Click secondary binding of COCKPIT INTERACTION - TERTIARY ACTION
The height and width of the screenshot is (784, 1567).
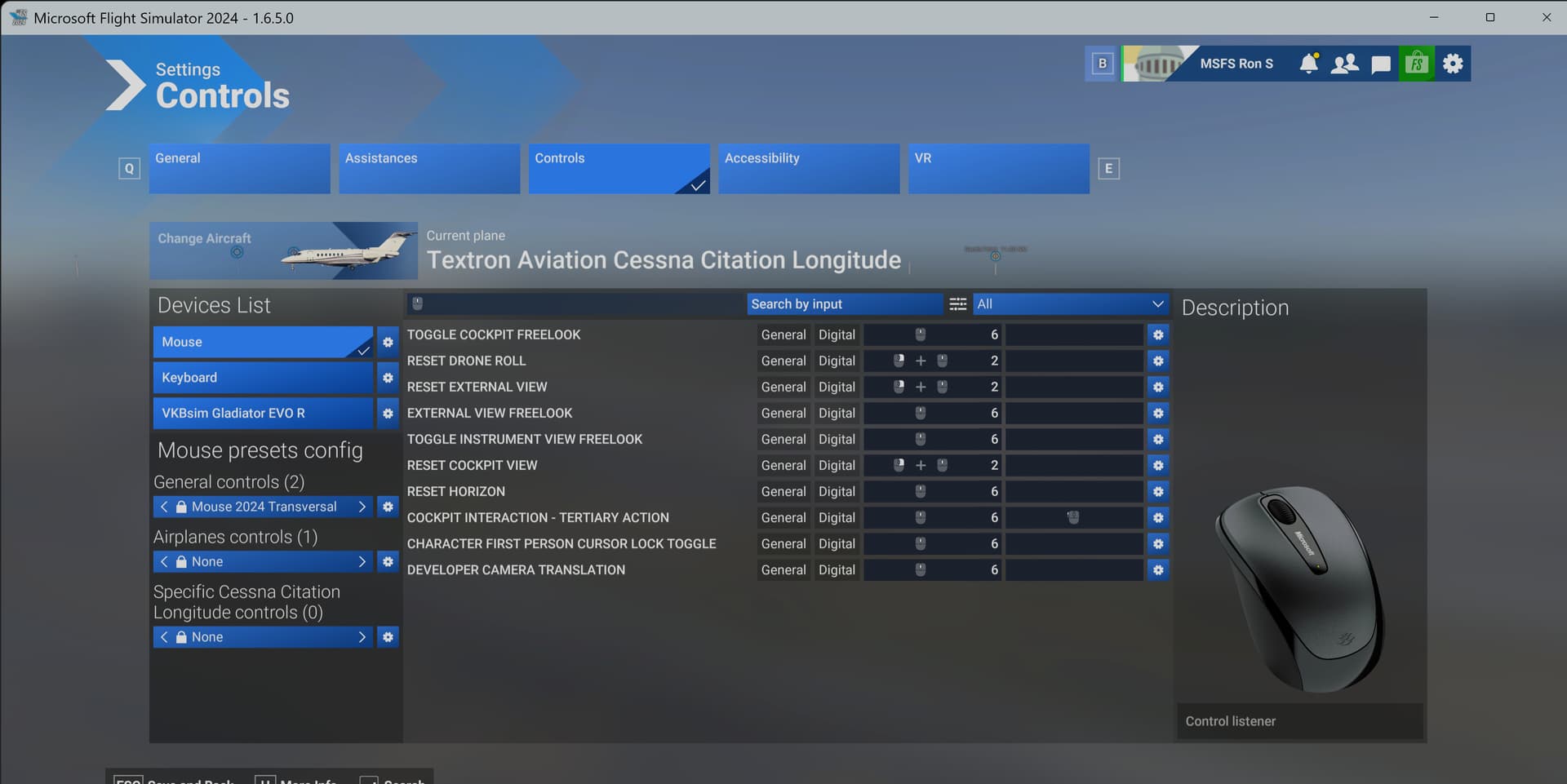point(1074,517)
